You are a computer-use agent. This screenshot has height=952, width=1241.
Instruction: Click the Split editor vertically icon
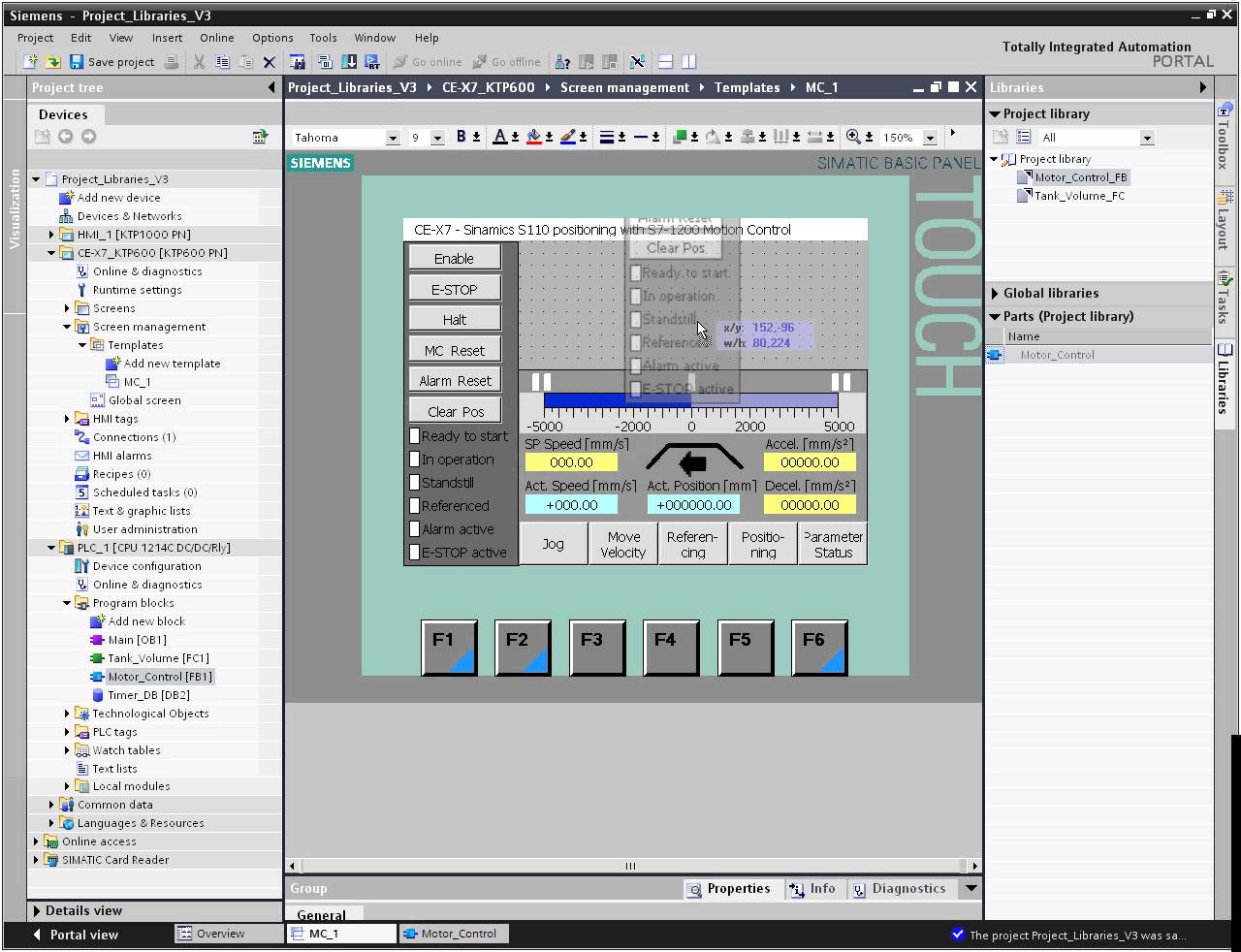pyautogui.click(x=688, y=62)
